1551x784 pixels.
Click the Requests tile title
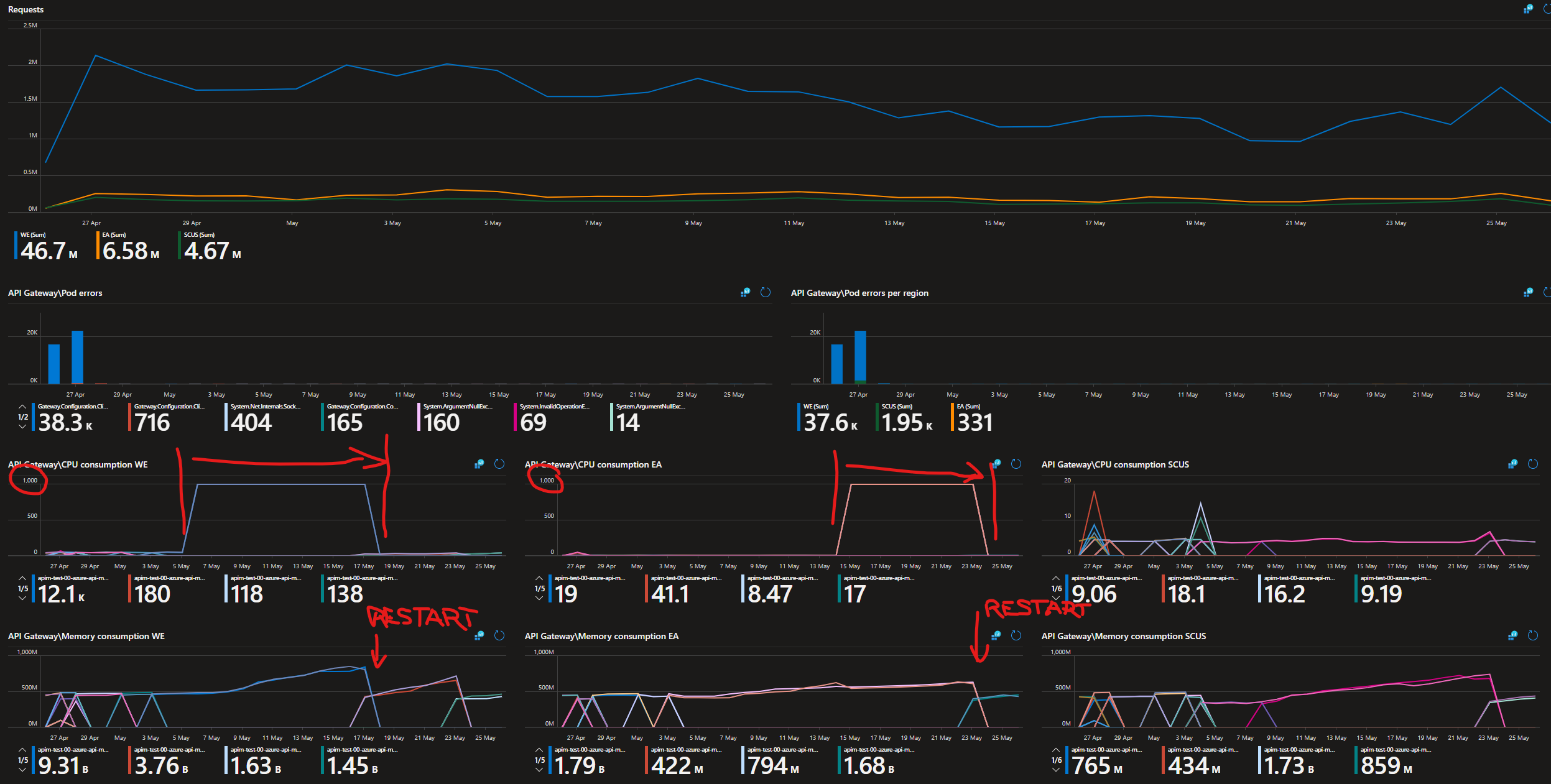click(x=25, y=9)
